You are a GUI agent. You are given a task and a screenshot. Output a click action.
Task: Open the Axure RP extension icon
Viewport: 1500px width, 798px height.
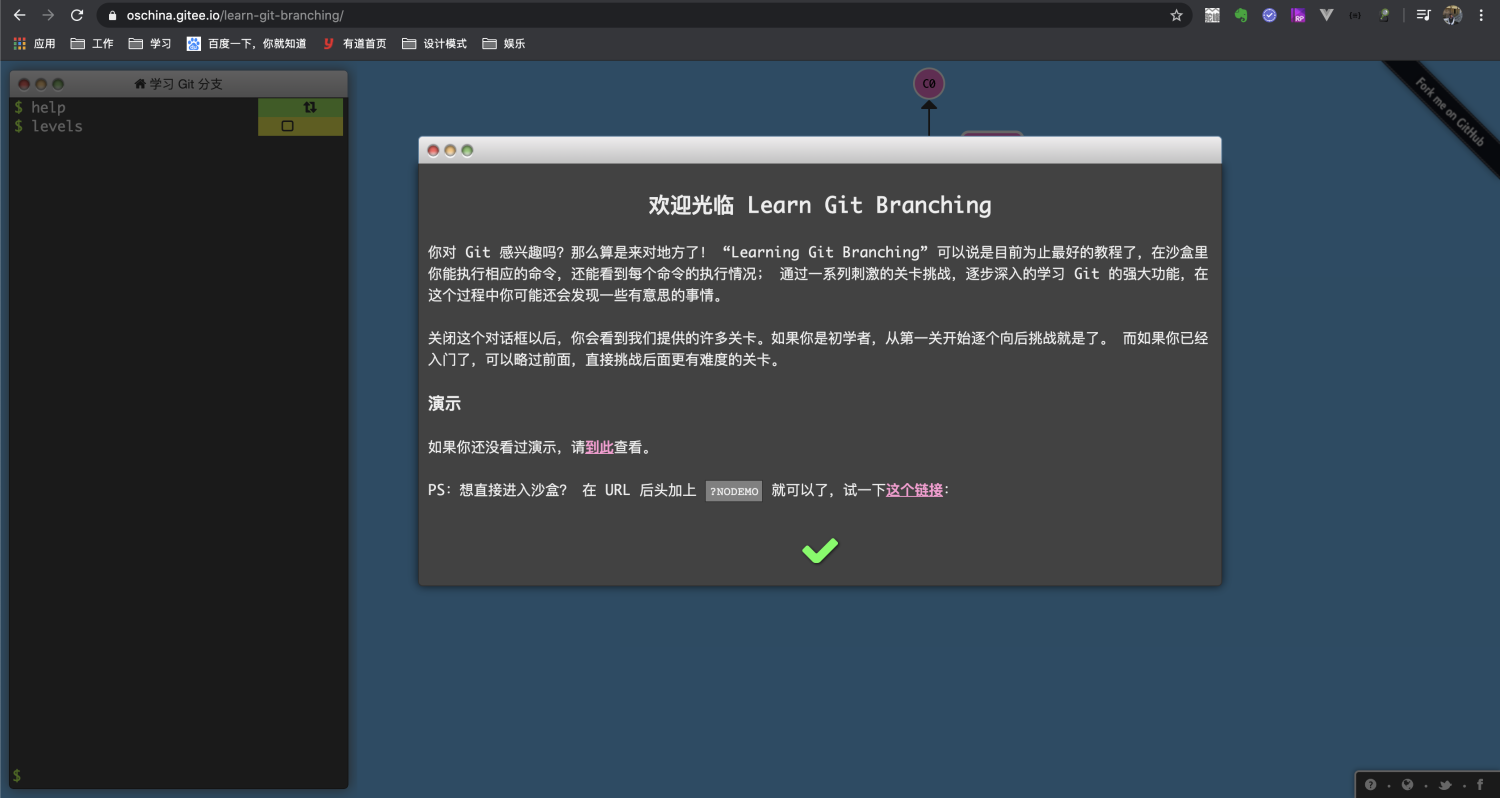click(x=1297, y=14)
